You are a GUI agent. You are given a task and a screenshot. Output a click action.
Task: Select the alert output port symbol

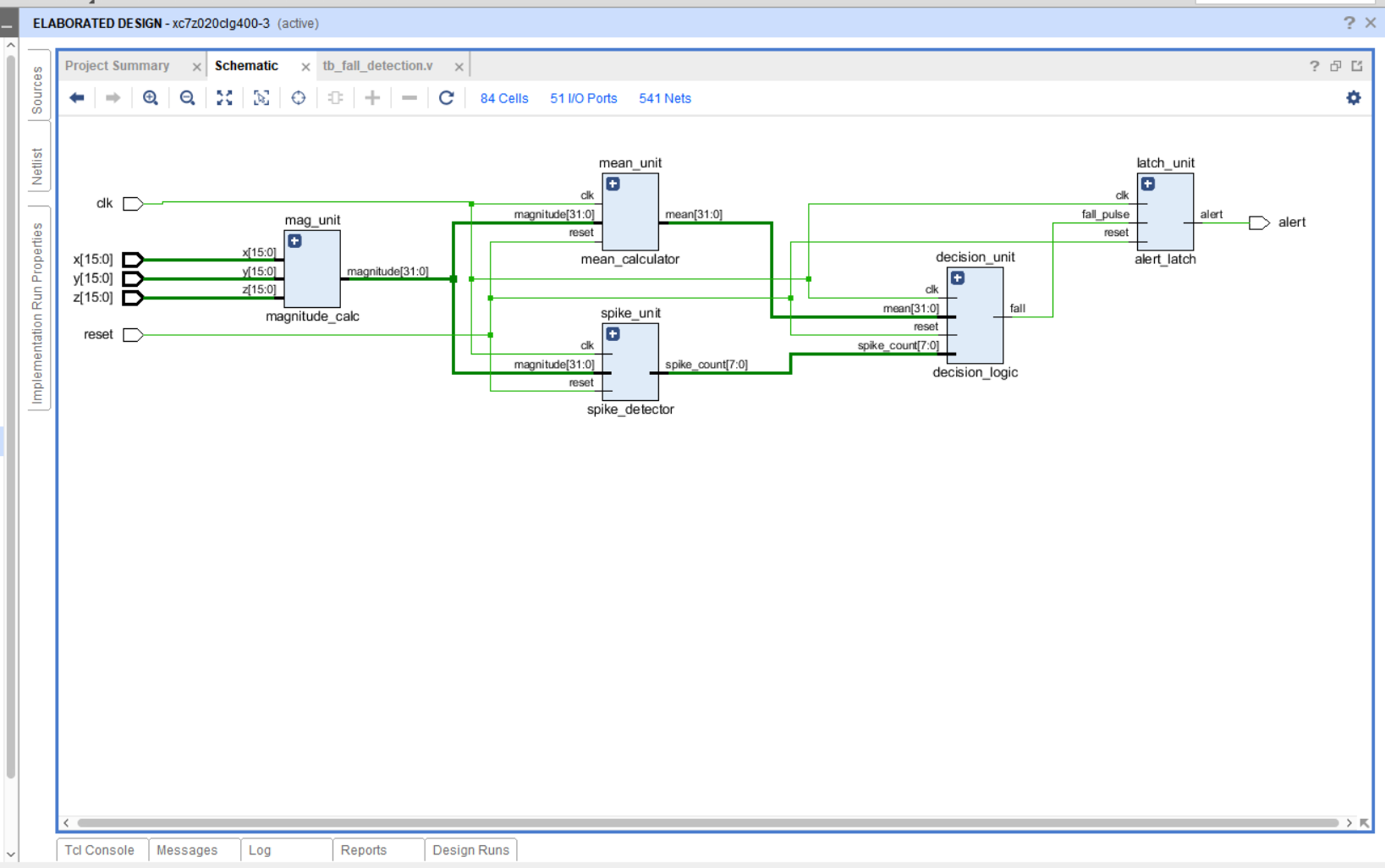(1260, 222)
